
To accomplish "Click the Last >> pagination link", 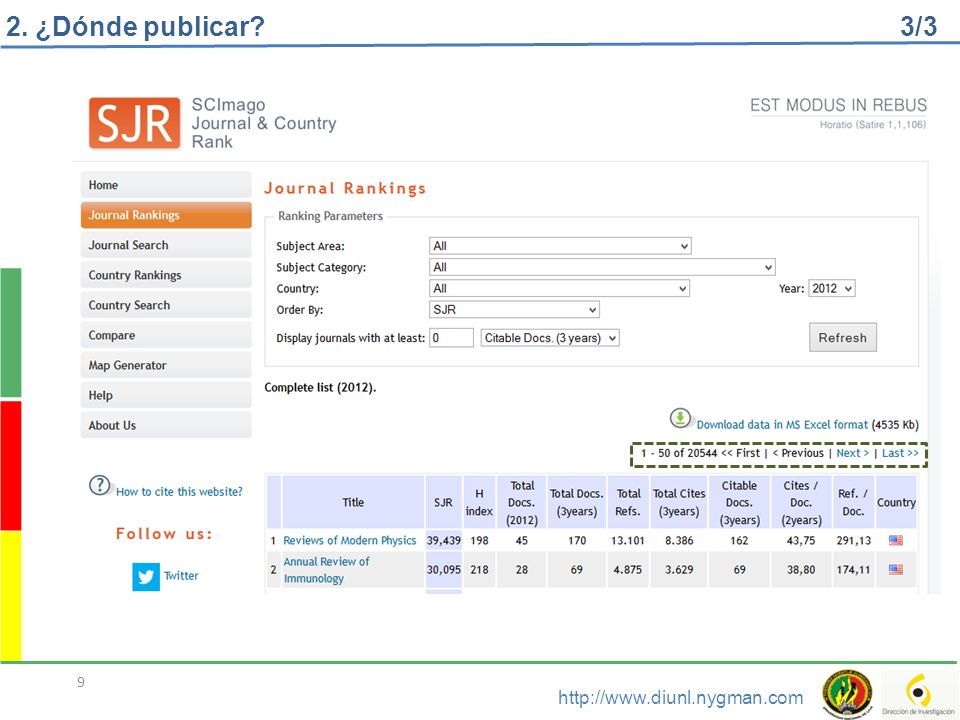I will [900, 453].
